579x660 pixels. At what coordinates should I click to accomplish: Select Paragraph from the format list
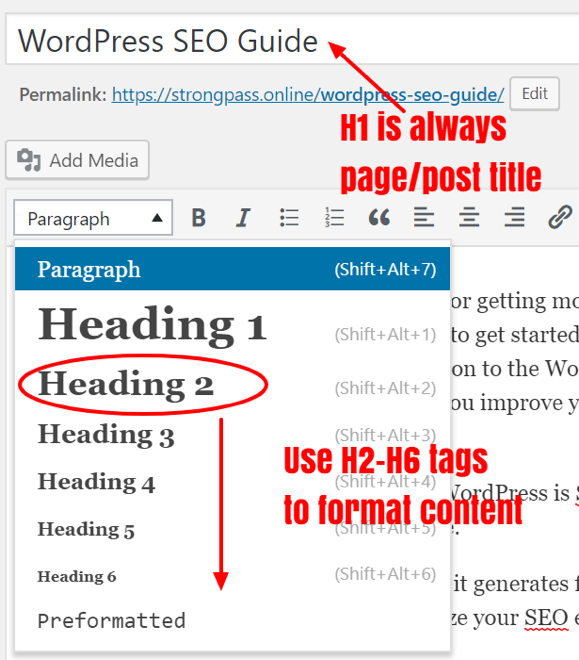pyautogui.click(x=232, y=269)
